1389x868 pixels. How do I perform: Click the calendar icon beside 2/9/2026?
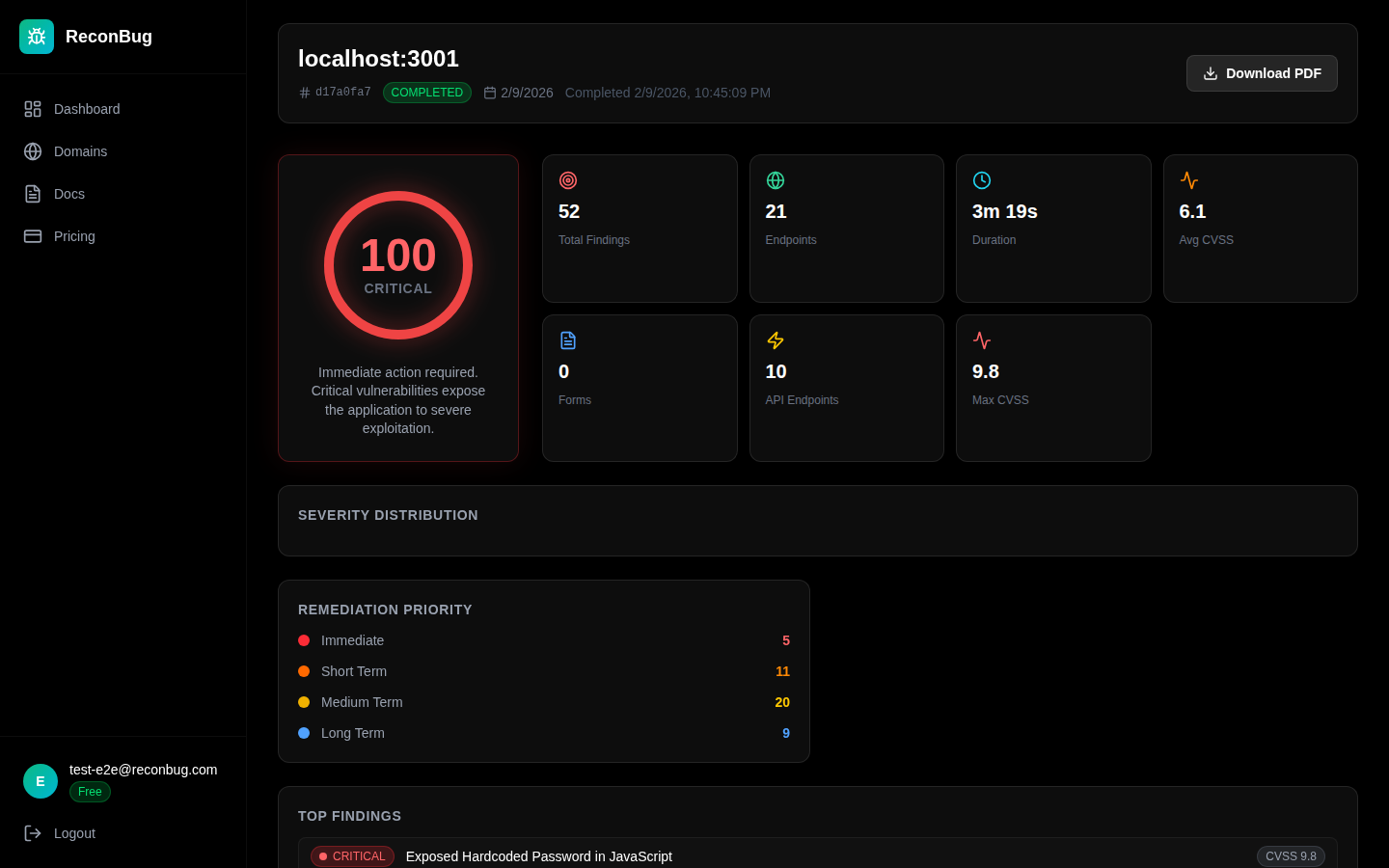click(490, 93)
